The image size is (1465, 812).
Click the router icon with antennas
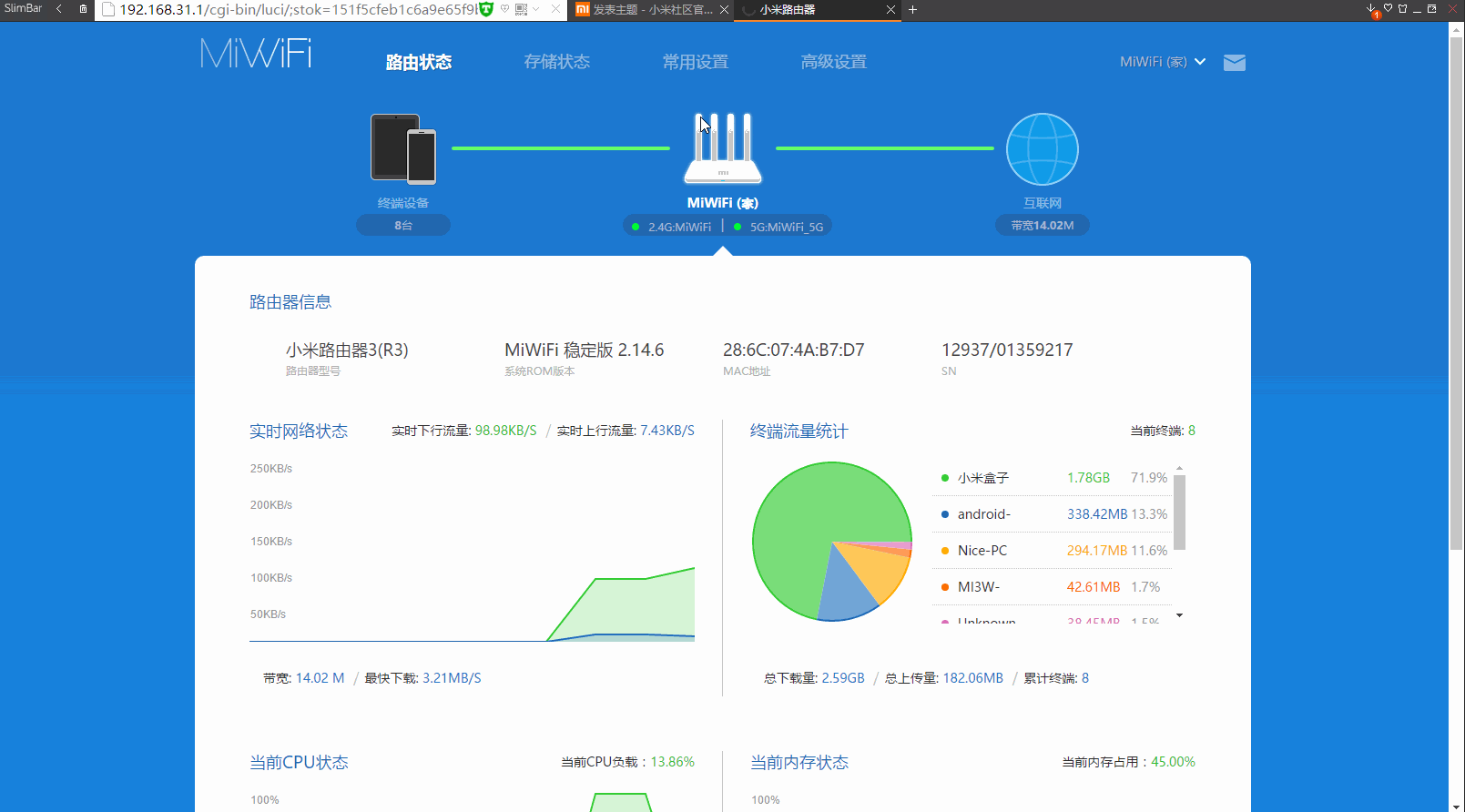[x=723, y=148]
